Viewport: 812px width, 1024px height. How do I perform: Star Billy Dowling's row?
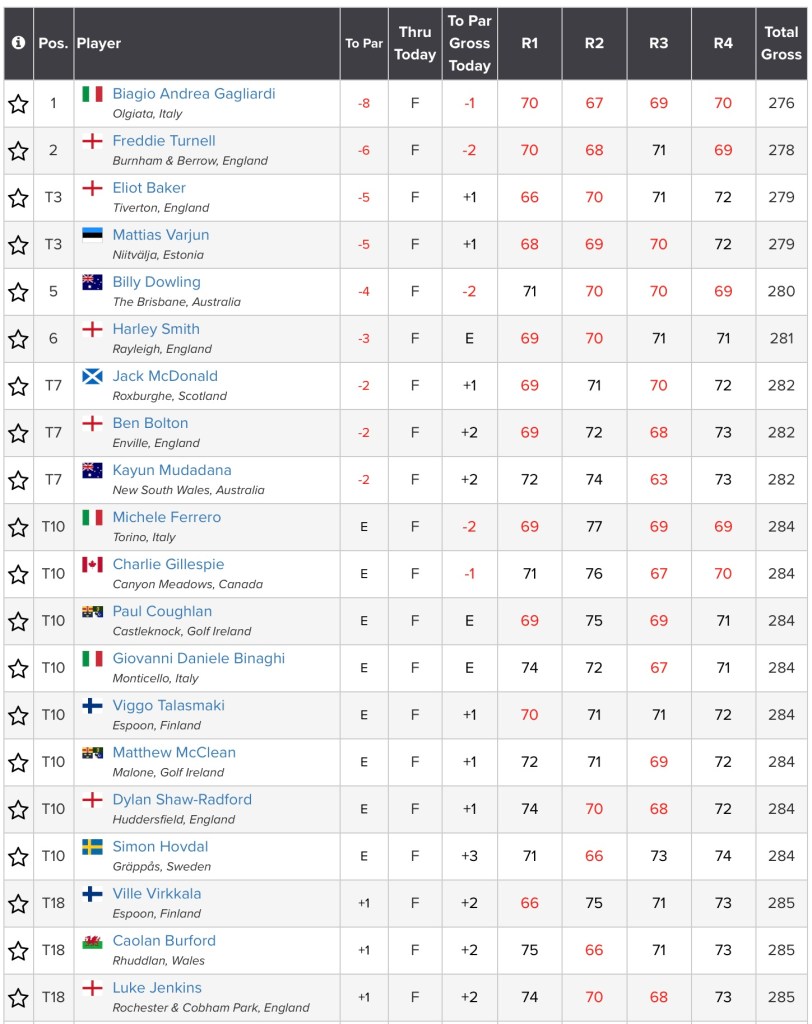pos(18,292)
